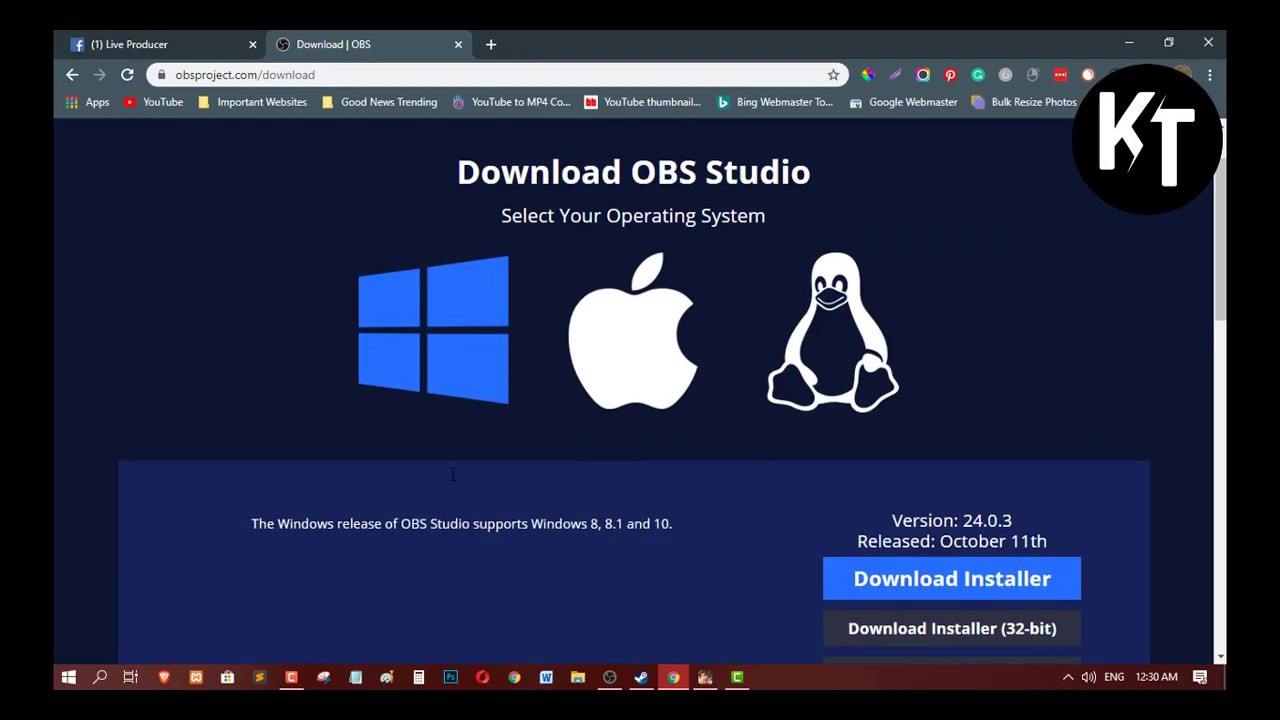Switch to the Live Producer tab
This screenshot has height=720, width=1280.
point(164,44)
